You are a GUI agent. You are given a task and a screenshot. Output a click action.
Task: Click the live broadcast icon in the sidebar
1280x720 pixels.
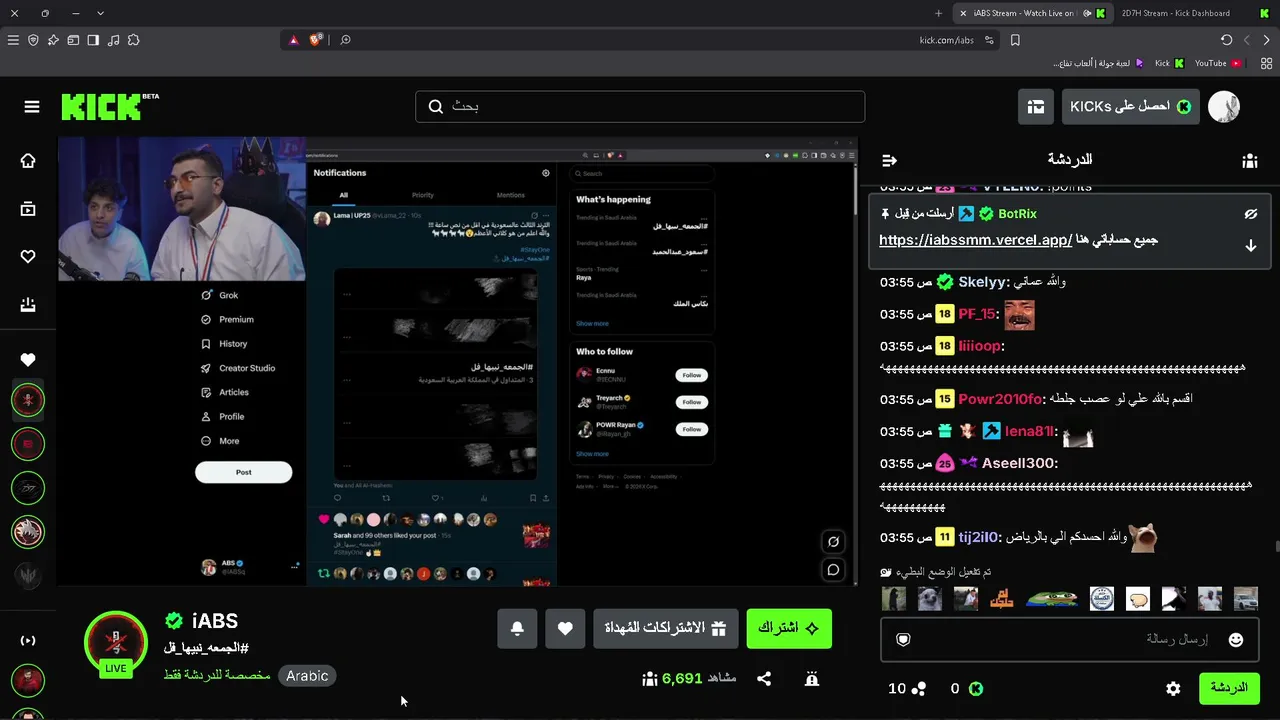click(28, 640)
